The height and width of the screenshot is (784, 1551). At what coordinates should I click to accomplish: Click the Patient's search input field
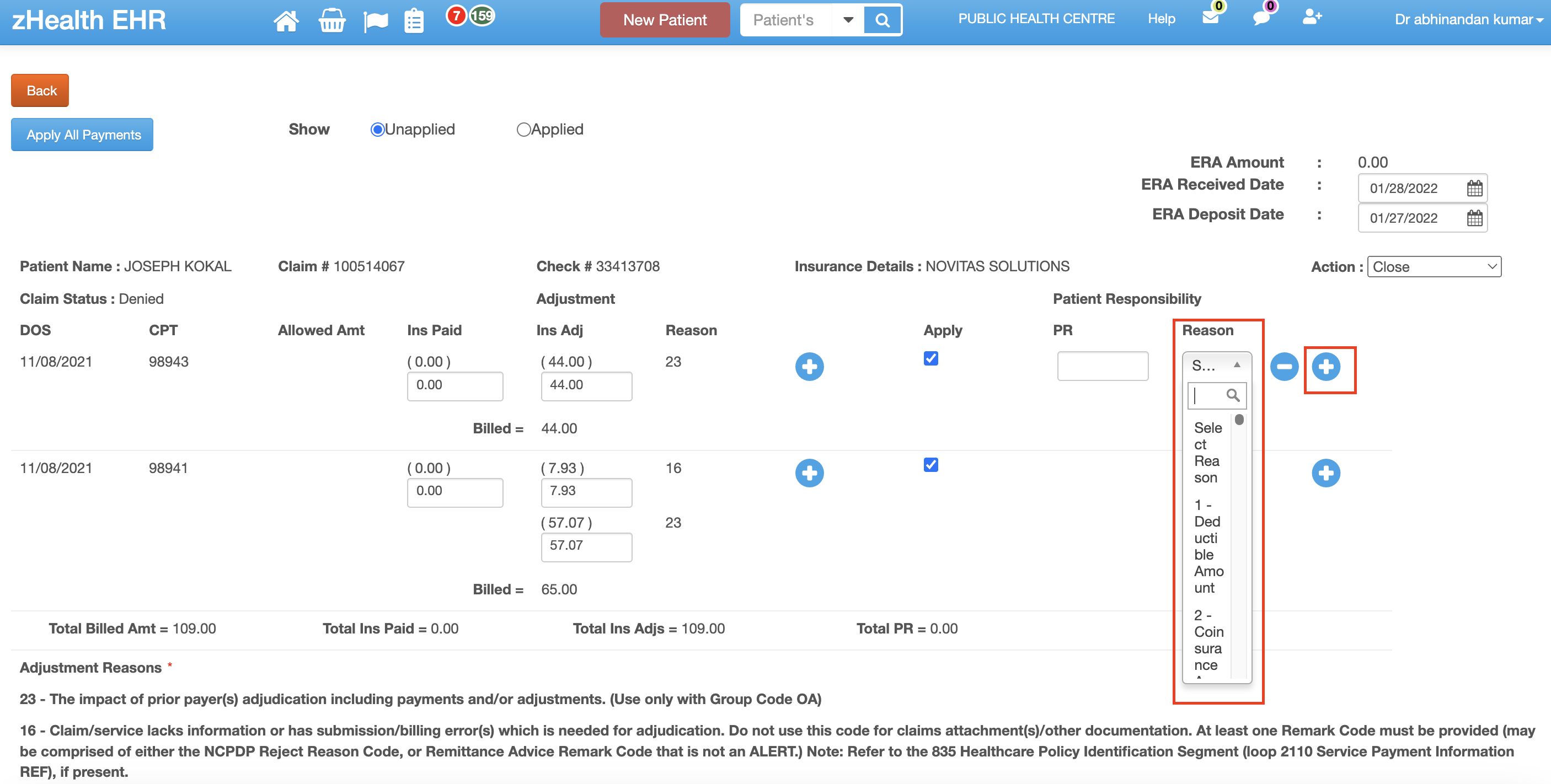point(786,20)
